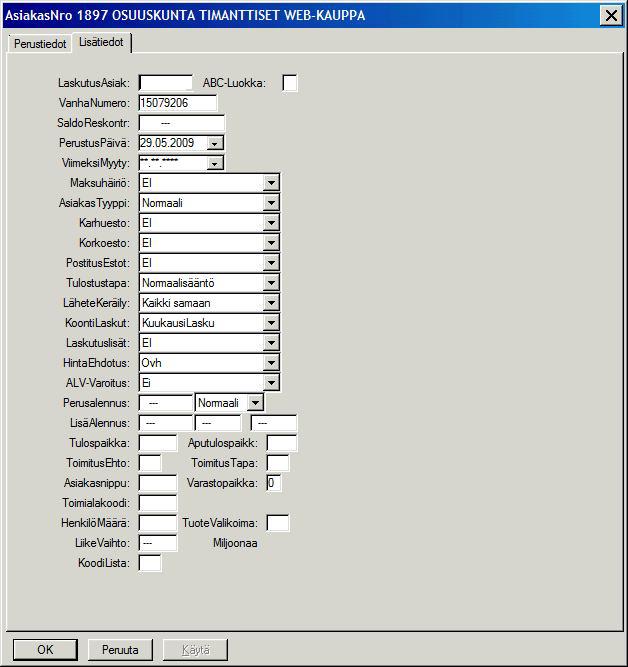
Task: Expand the Maksuhäiriö dropdown
Action: 271,183
